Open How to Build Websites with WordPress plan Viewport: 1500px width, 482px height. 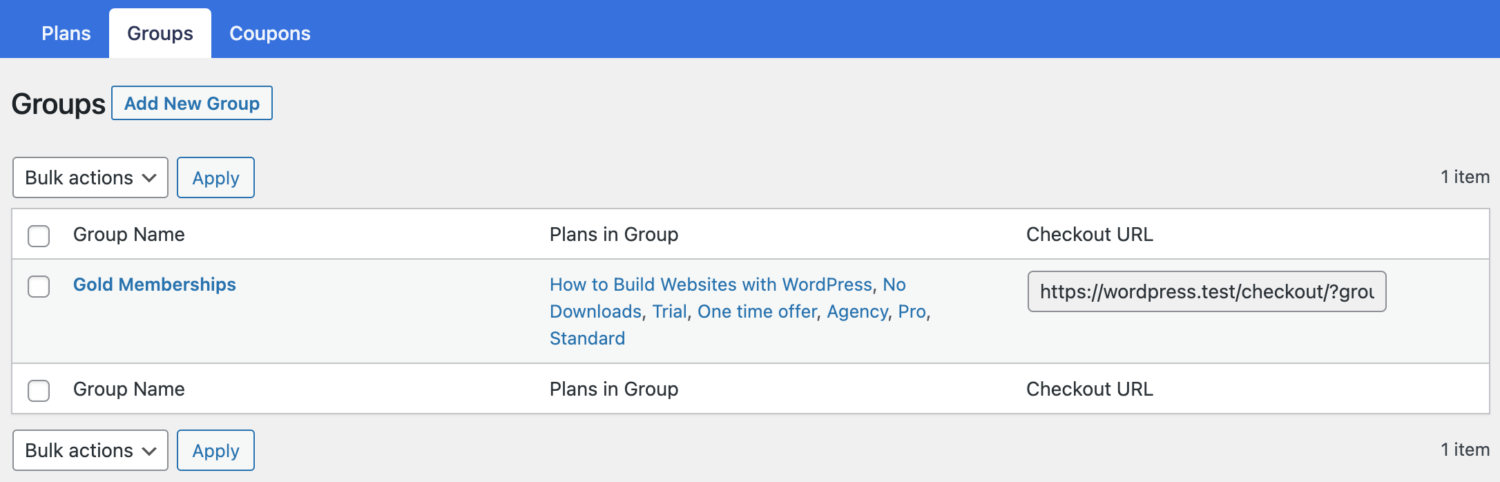711,285
